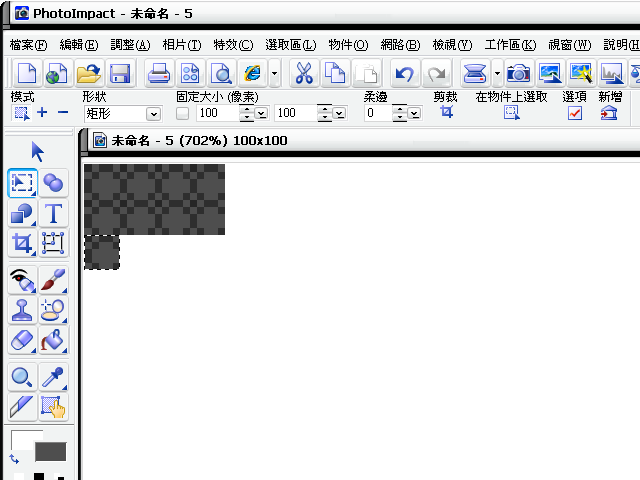The width and height of the screenshot is (640, 480).
Task: Open the width value dropdown arrow
Action: (261, 113)
